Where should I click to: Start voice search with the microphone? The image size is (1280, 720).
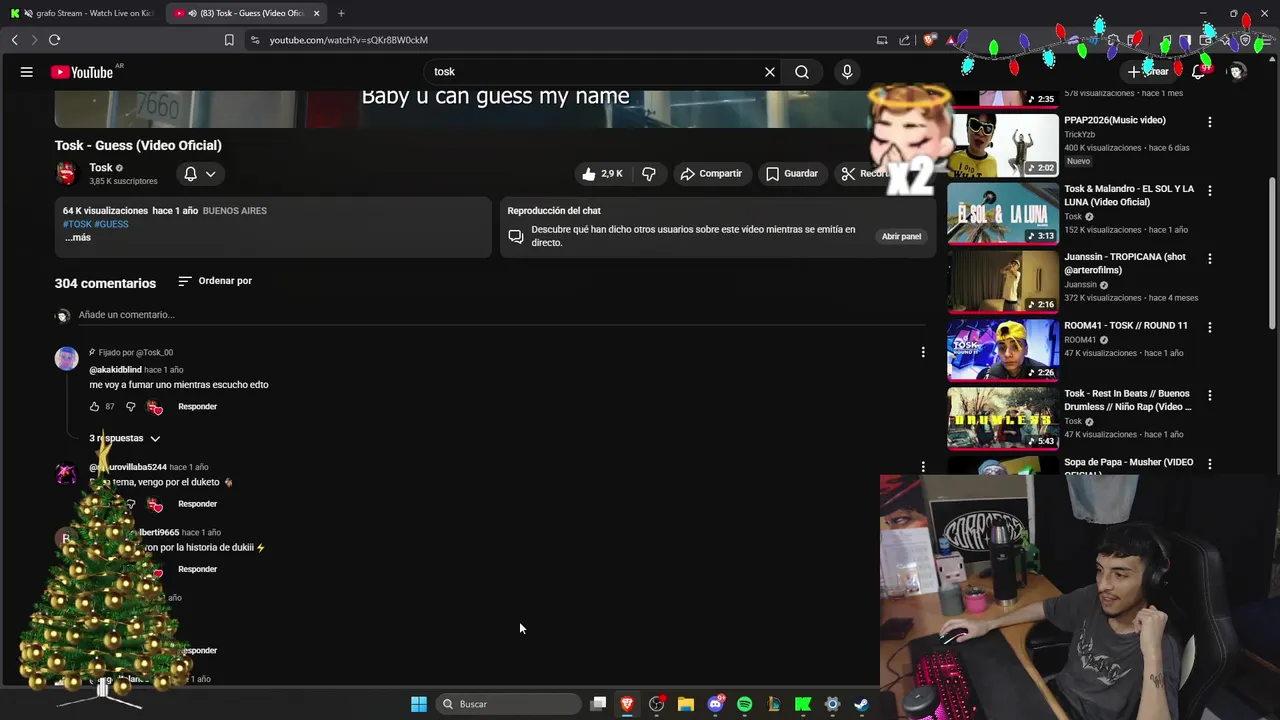[847, 72]
